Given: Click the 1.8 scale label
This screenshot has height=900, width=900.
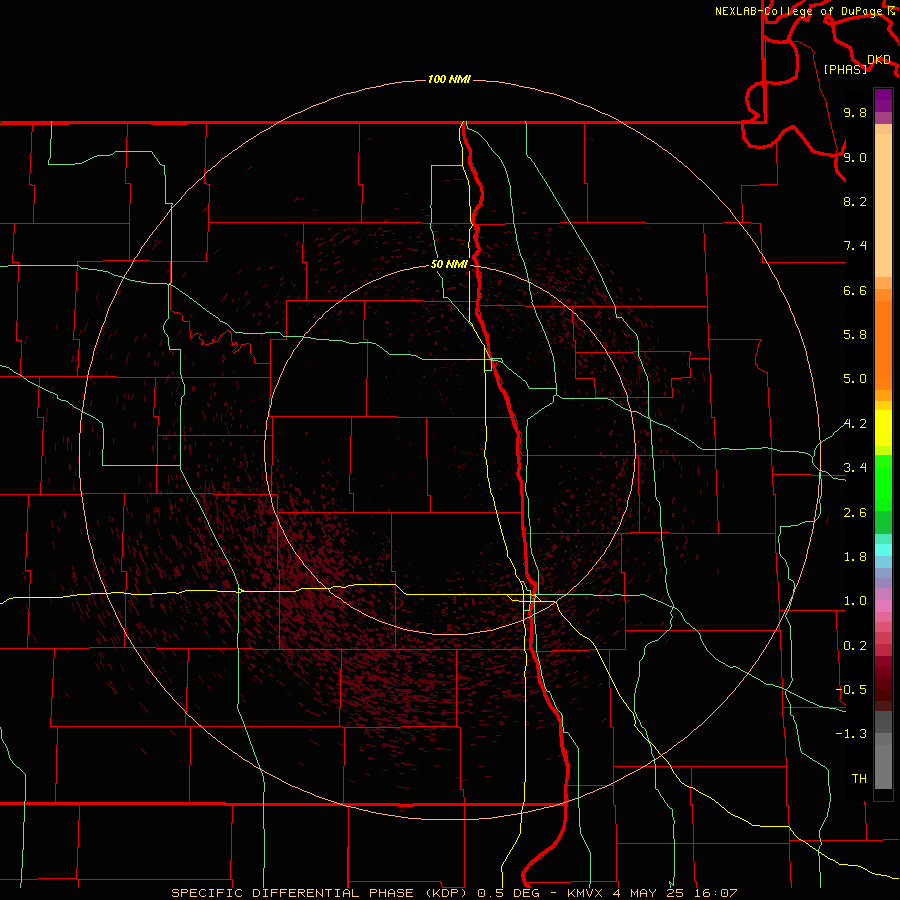Looking at the screenshot, I should (x=855, y=557).
